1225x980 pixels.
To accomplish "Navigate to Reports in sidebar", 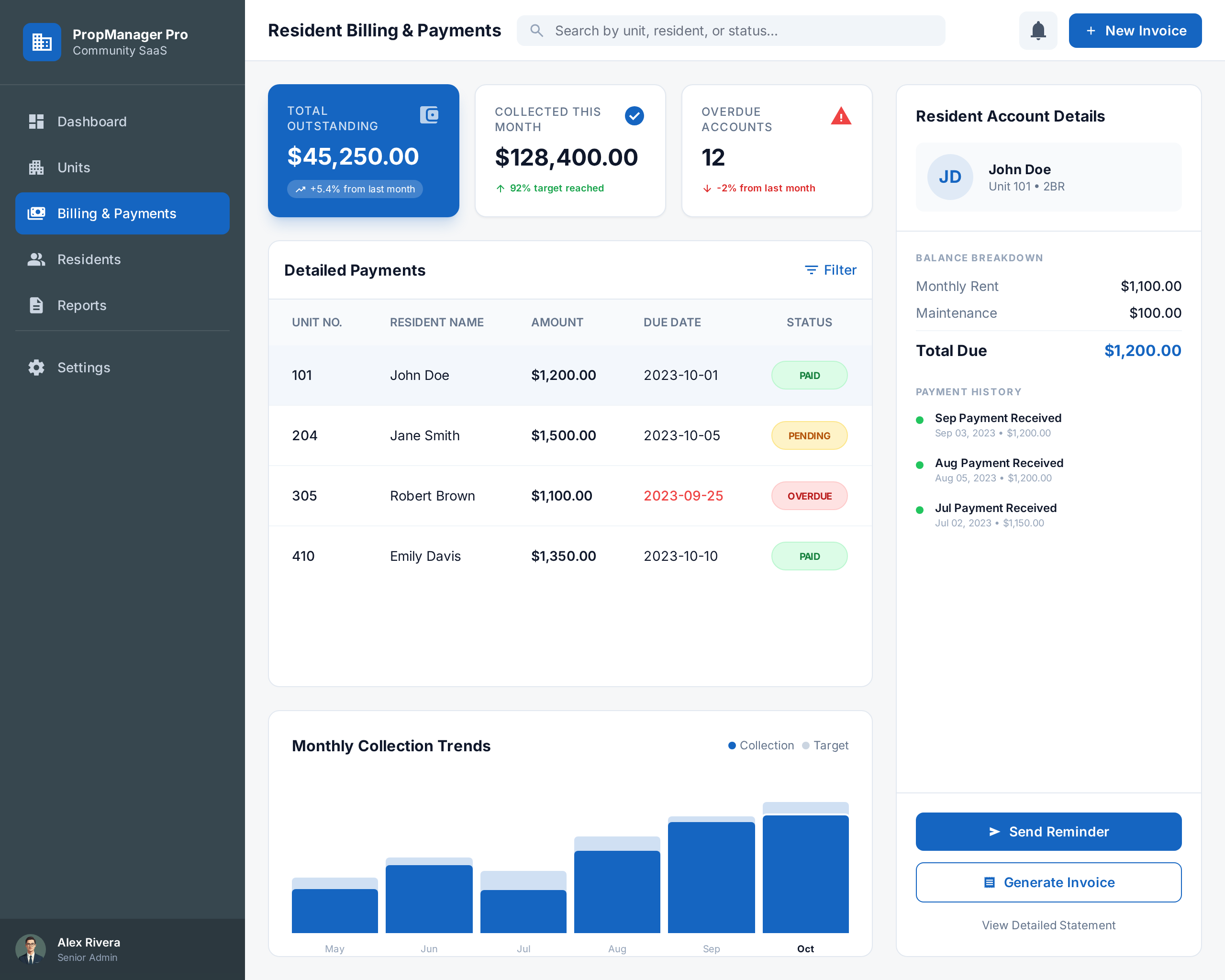I will coord(81,306).
